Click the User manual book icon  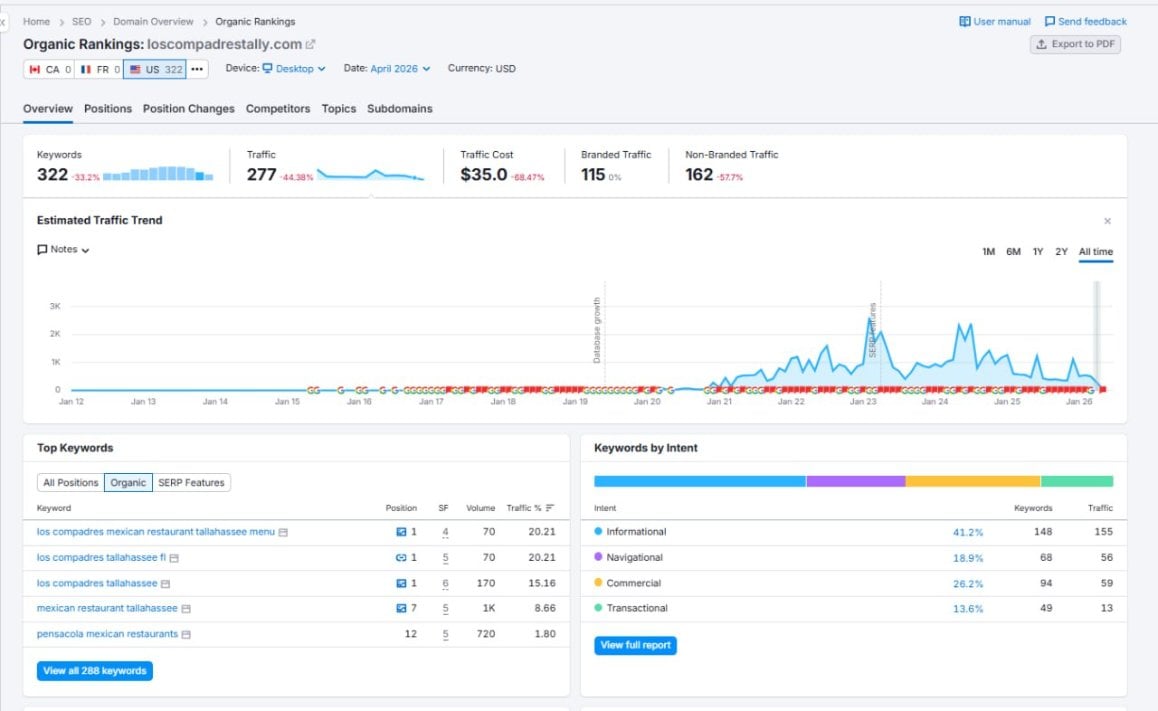(x=965, y=21)
